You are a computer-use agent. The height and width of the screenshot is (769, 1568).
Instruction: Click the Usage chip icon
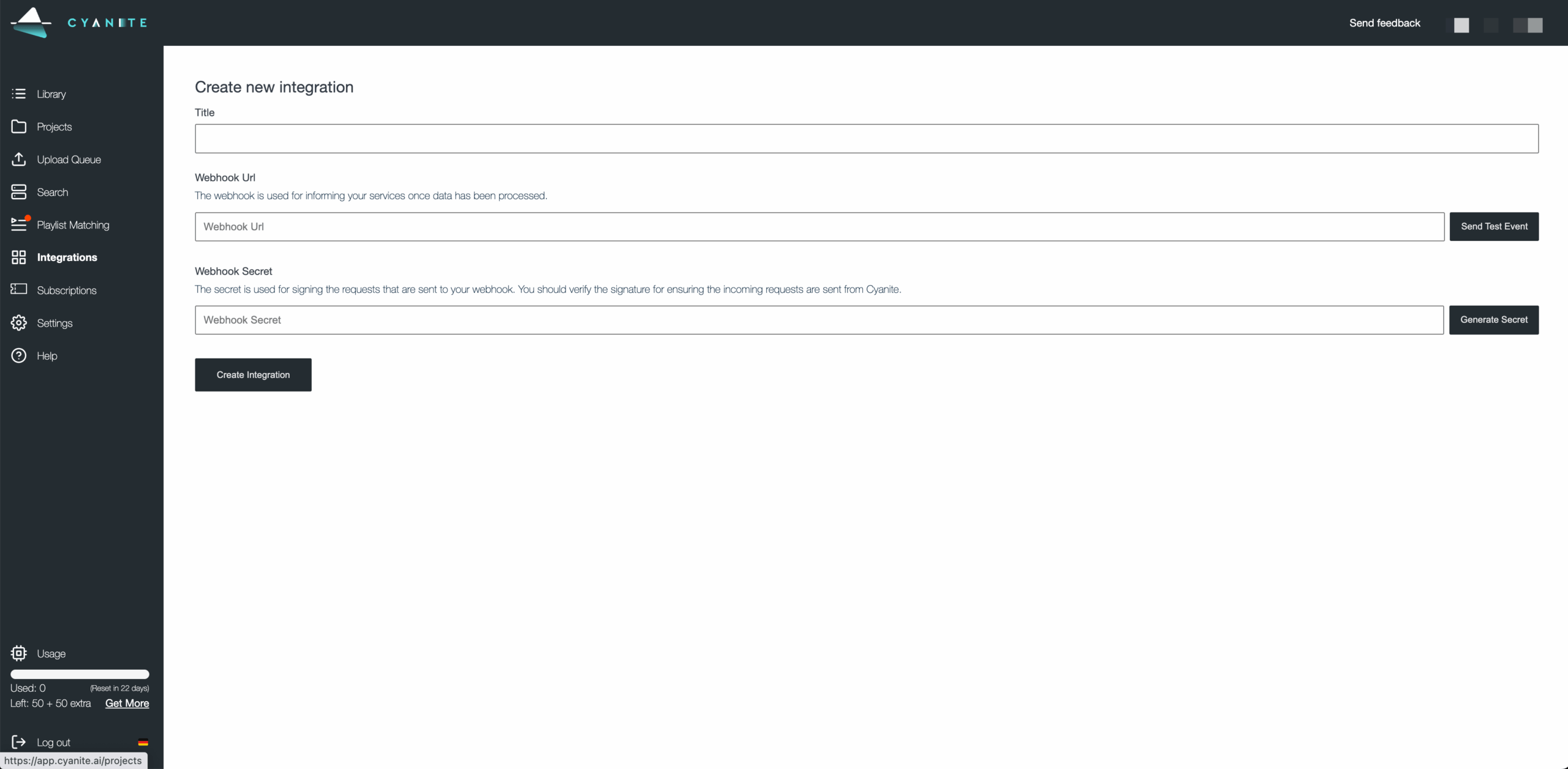[19, 653]
